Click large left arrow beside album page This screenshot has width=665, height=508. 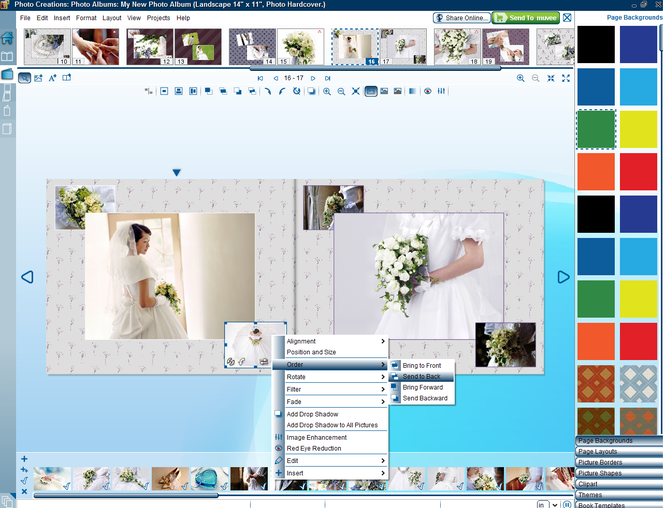tap(27, 277)
